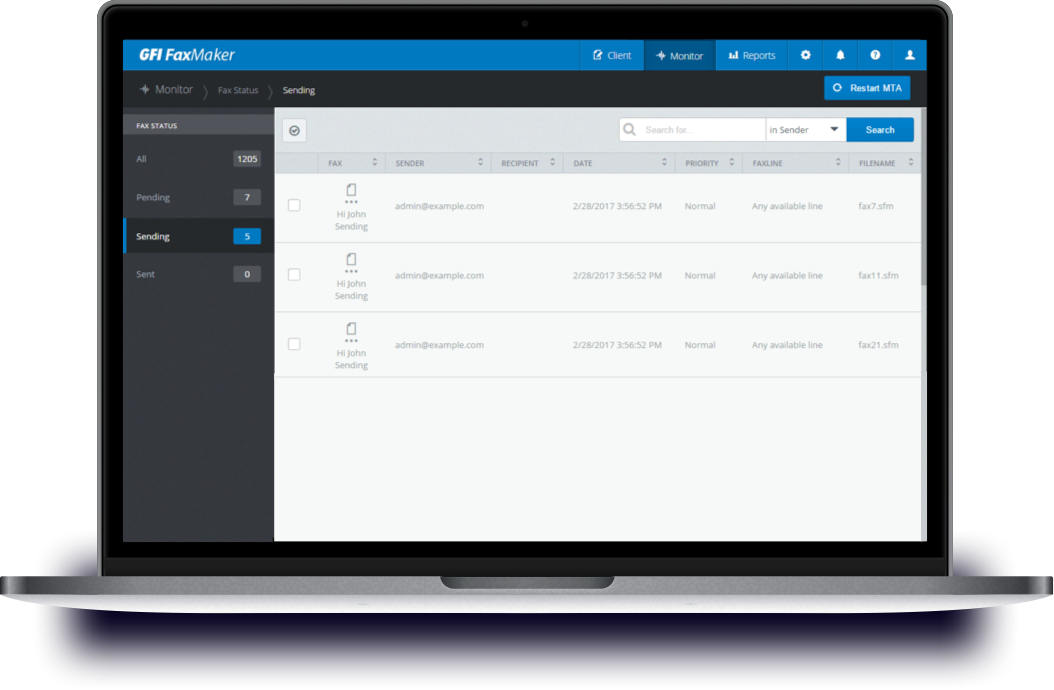The width and height of the screenshot is (1054, 690).
Task: Tick the checkbox for fax11.sfm row
Action: click(294, 274)
